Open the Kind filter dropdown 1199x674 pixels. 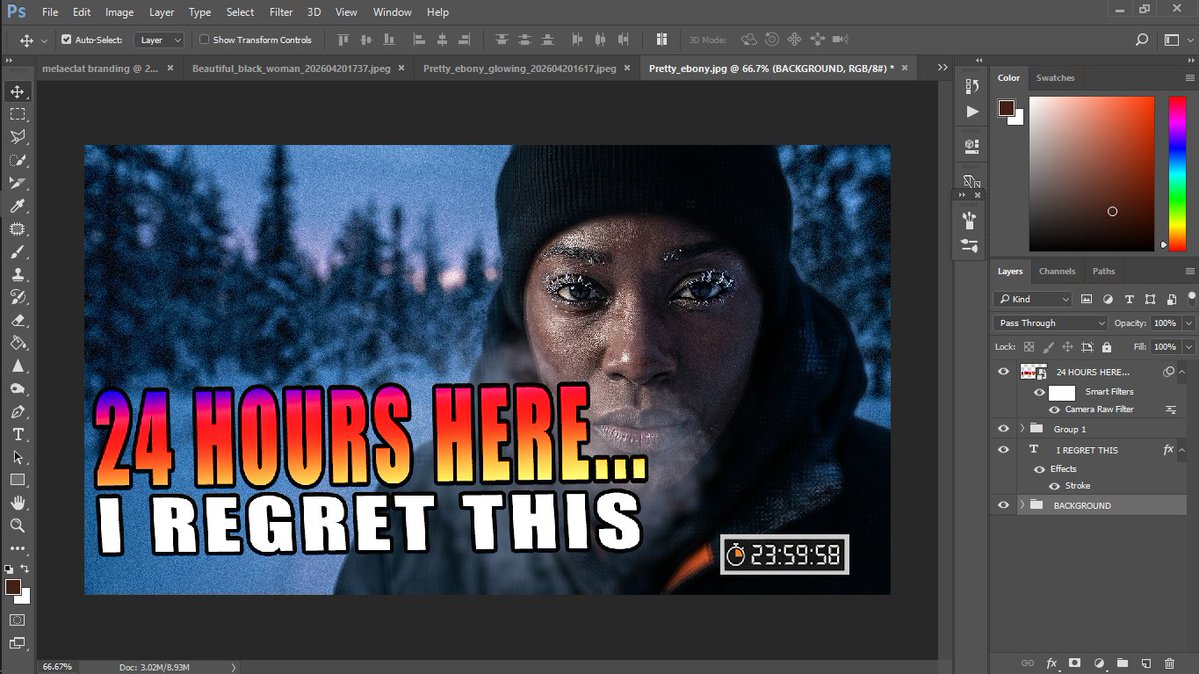(x=1032, y=299)
